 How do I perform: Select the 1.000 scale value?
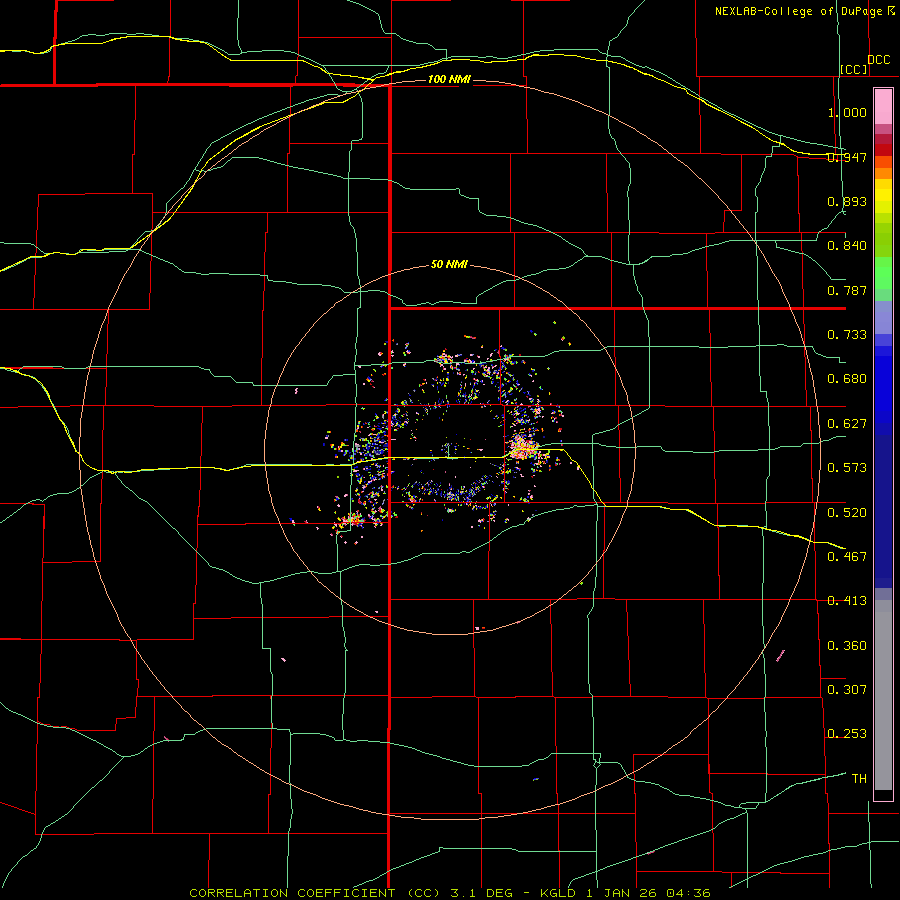[x=847, y=112]
